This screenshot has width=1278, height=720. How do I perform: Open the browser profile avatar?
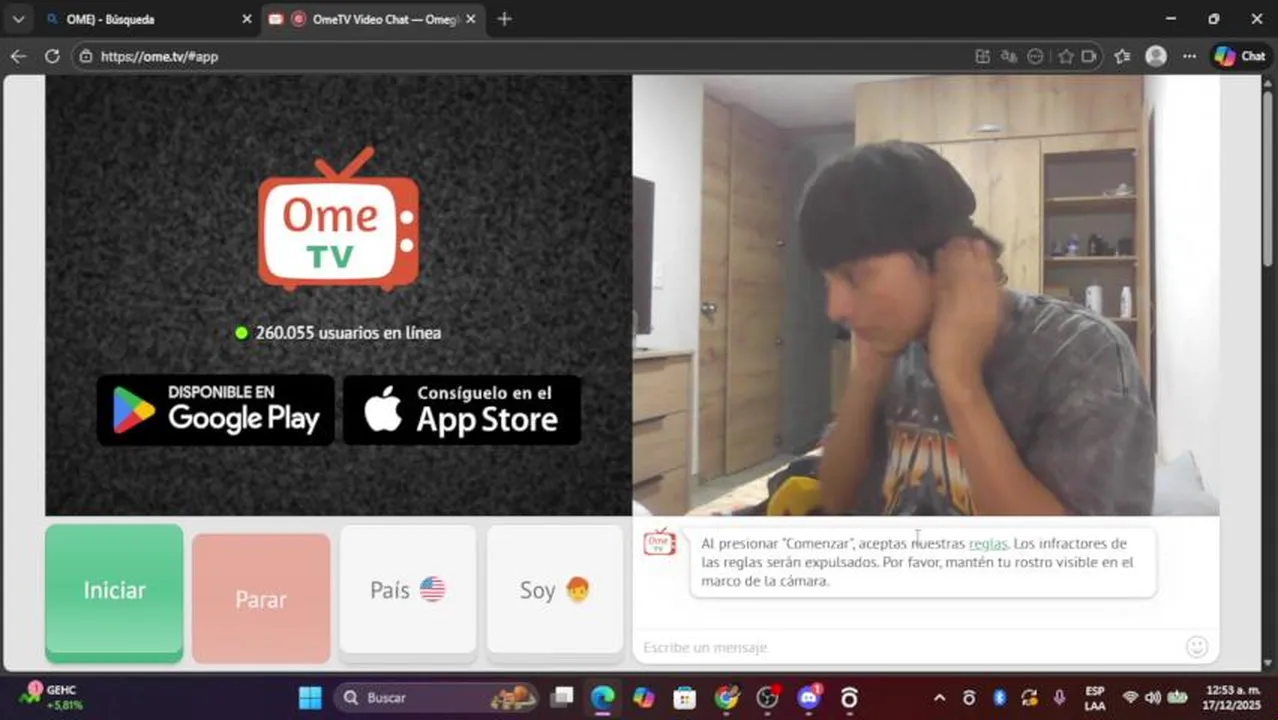pyautogui.click(x=1156, y=56)
